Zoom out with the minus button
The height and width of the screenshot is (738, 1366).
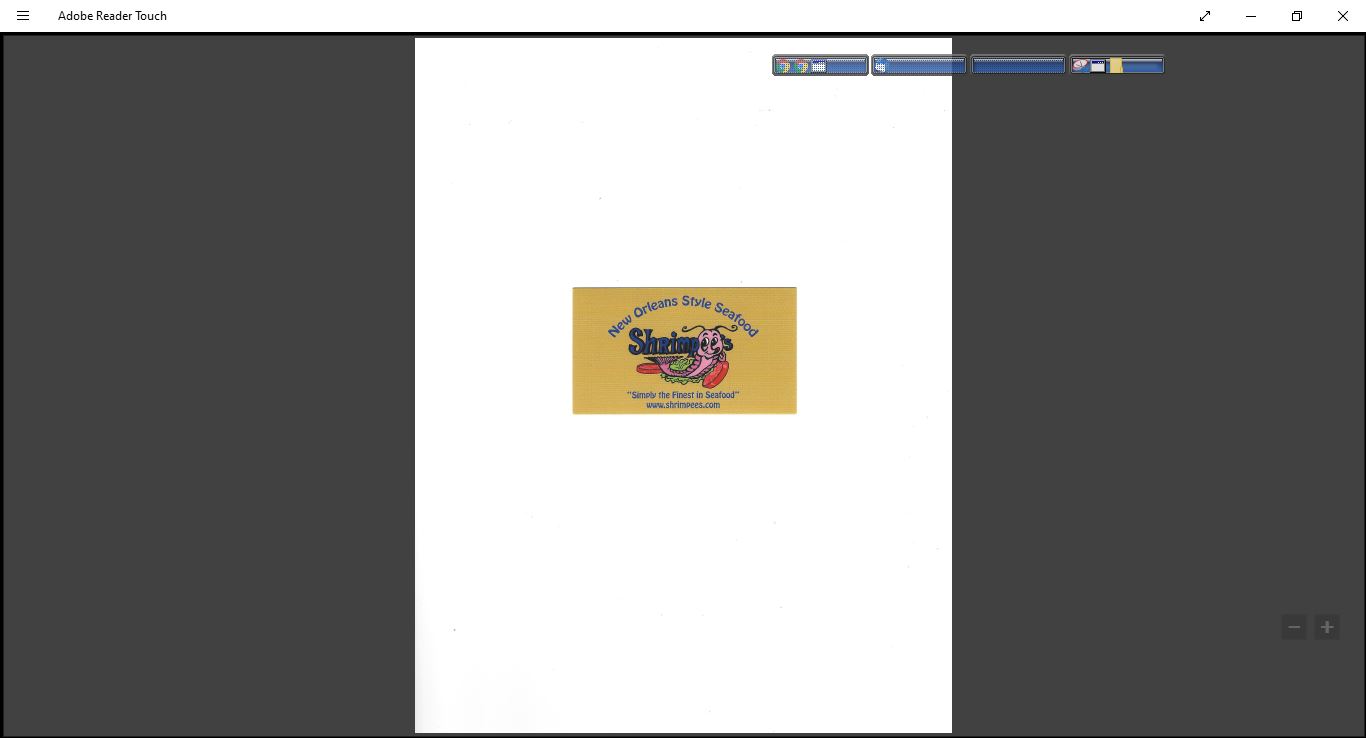click(x=1294, y=627)
